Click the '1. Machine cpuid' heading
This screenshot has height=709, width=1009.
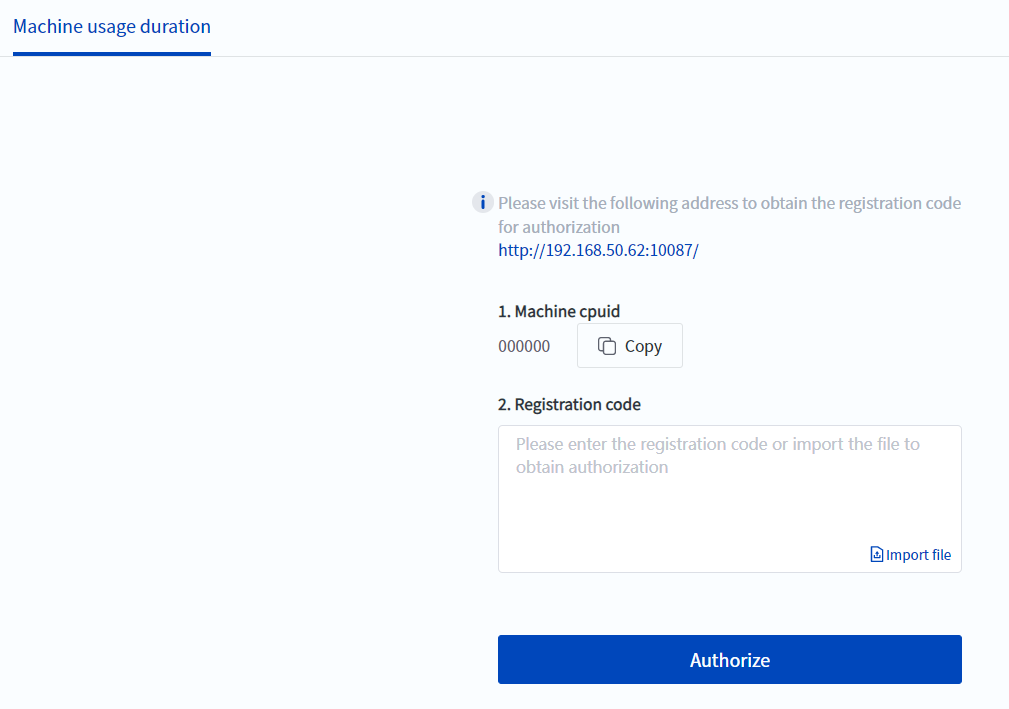click(x=559, y=312)
